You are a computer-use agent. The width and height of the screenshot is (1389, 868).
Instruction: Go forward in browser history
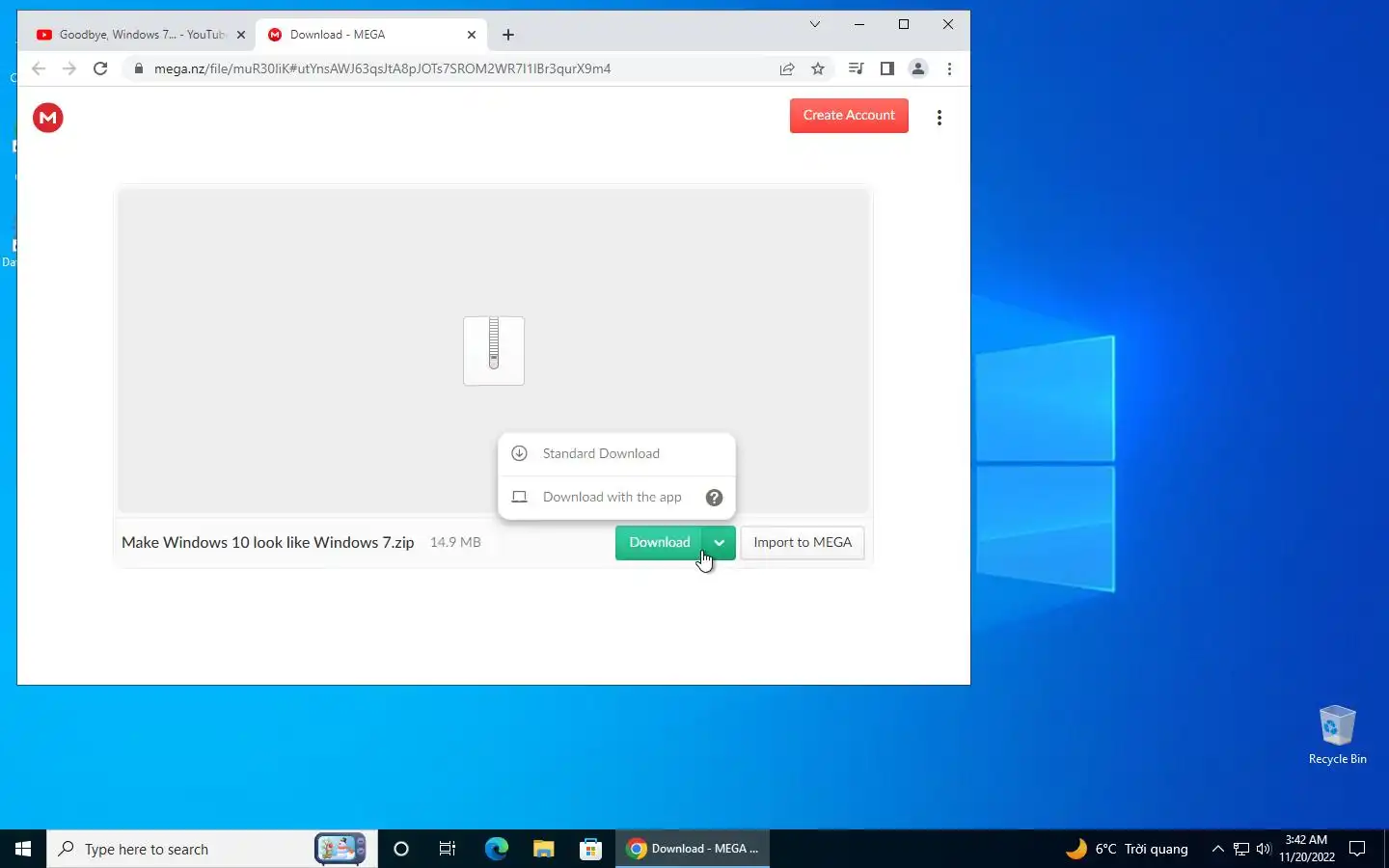(69, 68)
